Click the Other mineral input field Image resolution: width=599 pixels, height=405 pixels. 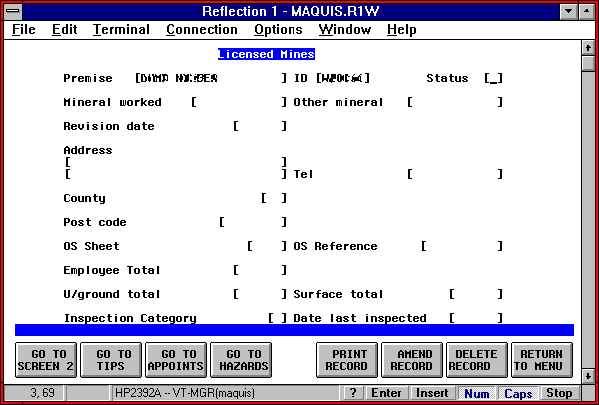coord(455,102)
